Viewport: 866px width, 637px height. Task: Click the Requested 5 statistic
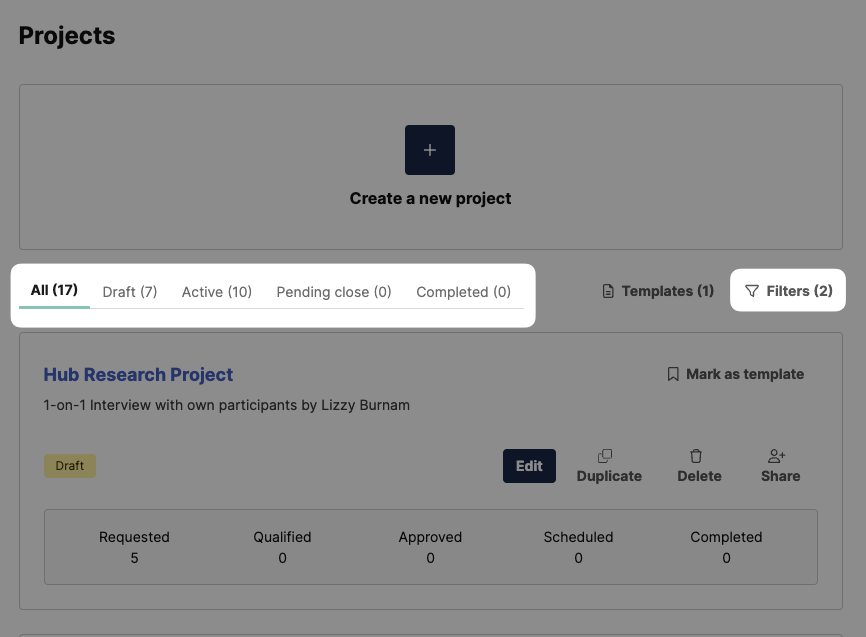click(134, 547)
